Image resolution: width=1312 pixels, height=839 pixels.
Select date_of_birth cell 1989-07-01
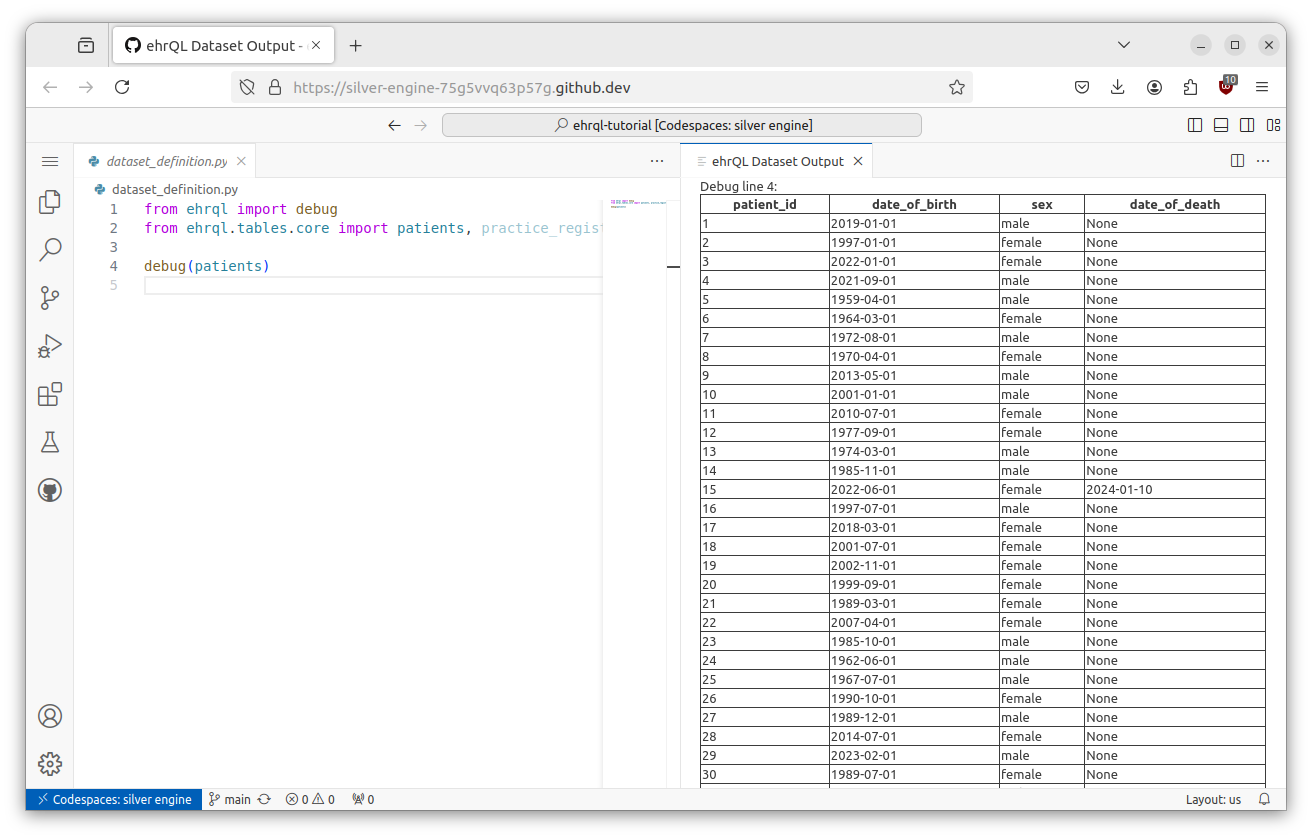pyautogui.click(x=914, y=774)
